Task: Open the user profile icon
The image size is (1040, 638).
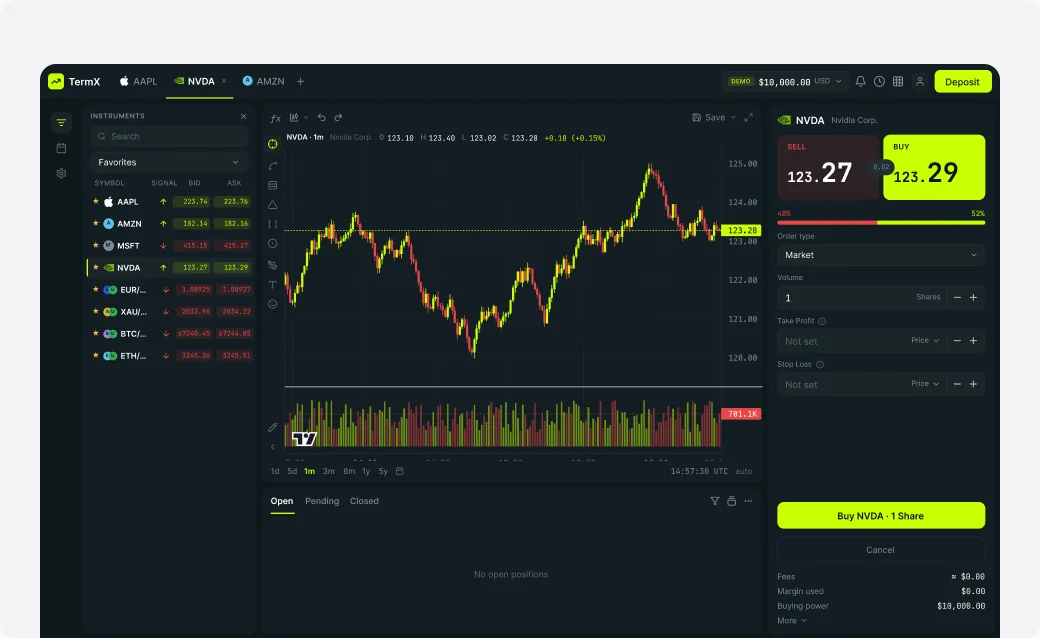Action: [x=919, y=82]
